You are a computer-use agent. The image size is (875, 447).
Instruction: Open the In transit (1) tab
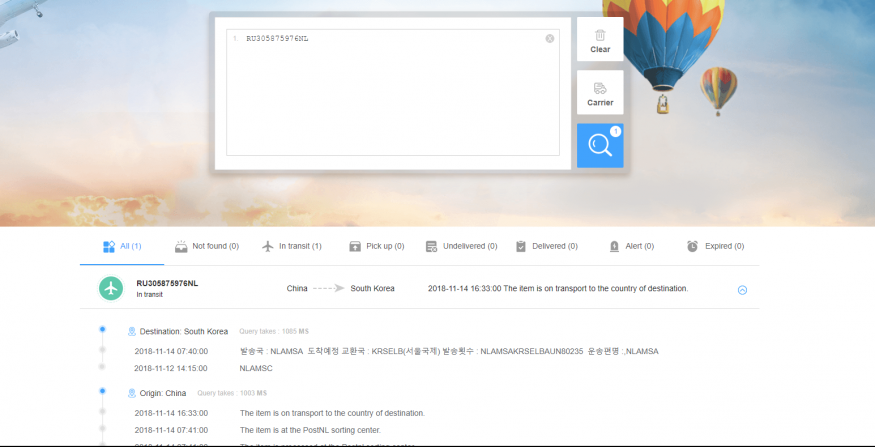291,246
